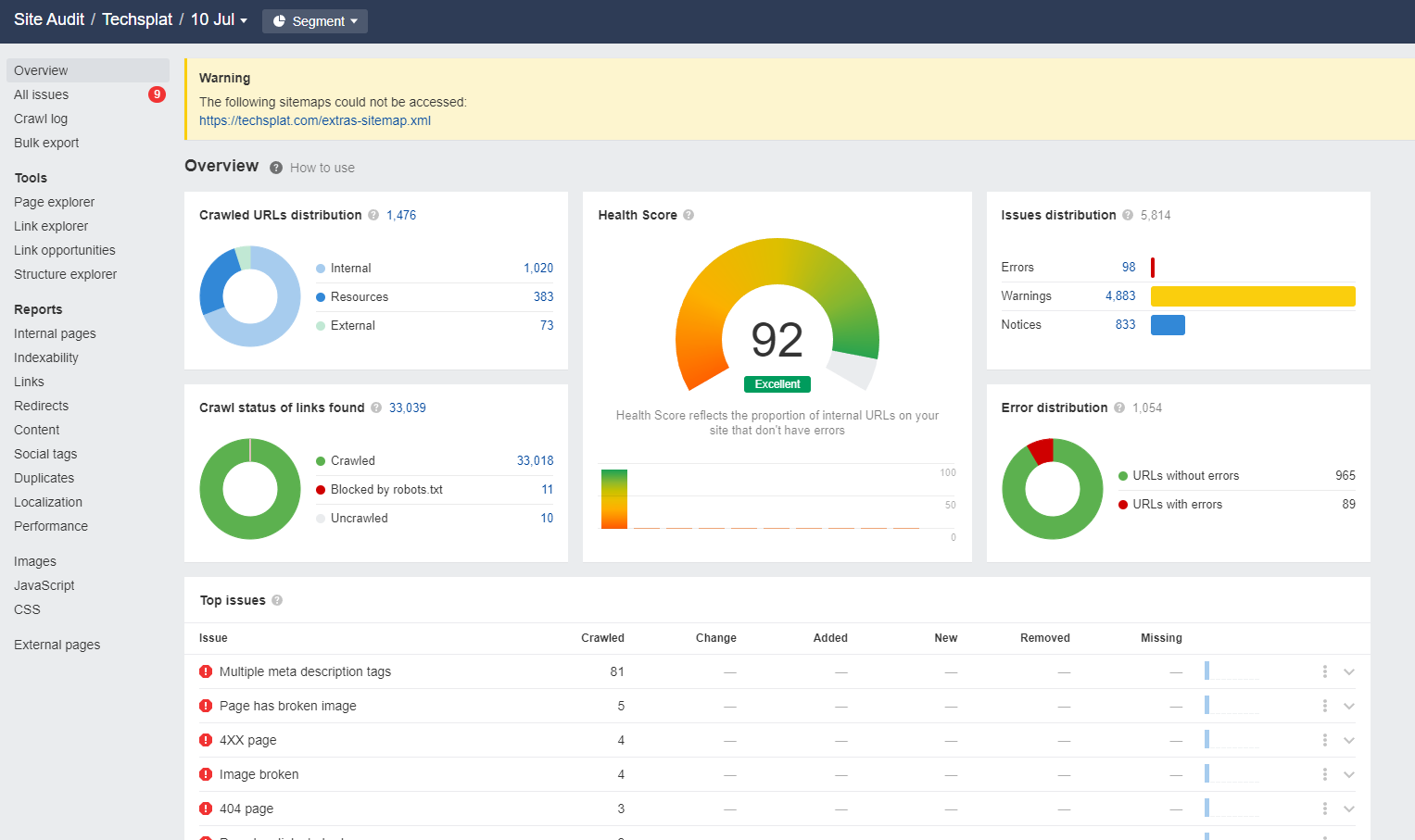Click the Top issues help icon
1415x840 pixels.
pos(277,600)
